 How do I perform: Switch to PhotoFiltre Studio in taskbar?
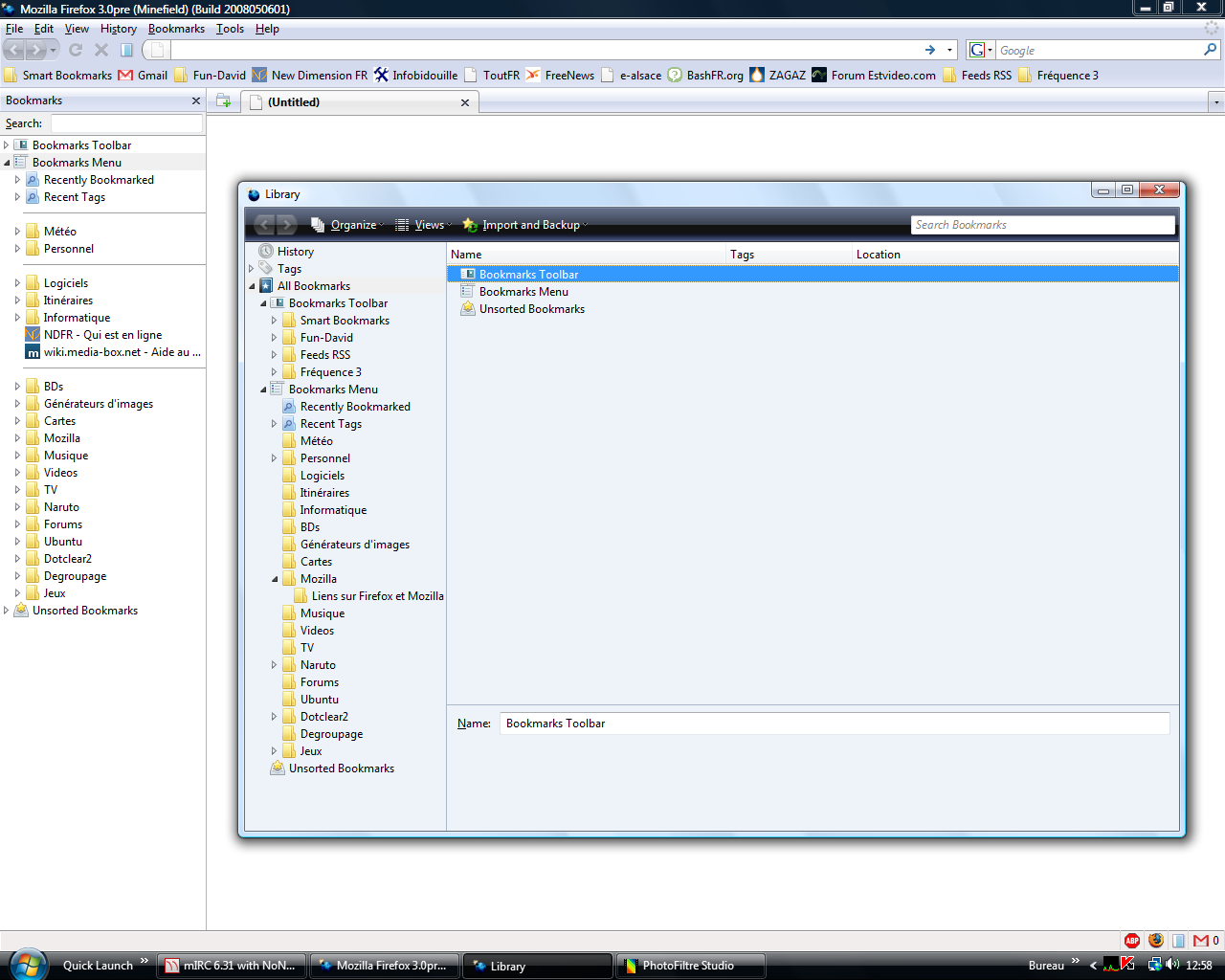tap(688, 966)
